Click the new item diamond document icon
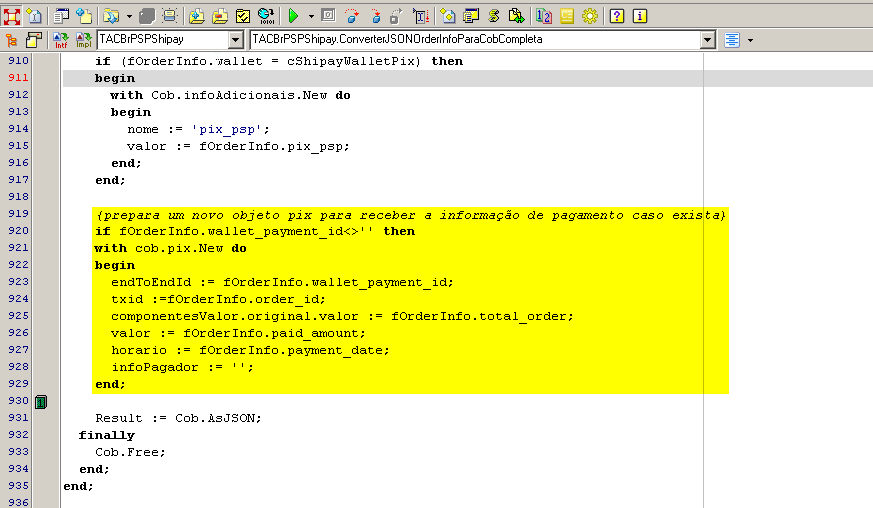This screenshot has width=873, height=508. [448, 16]
